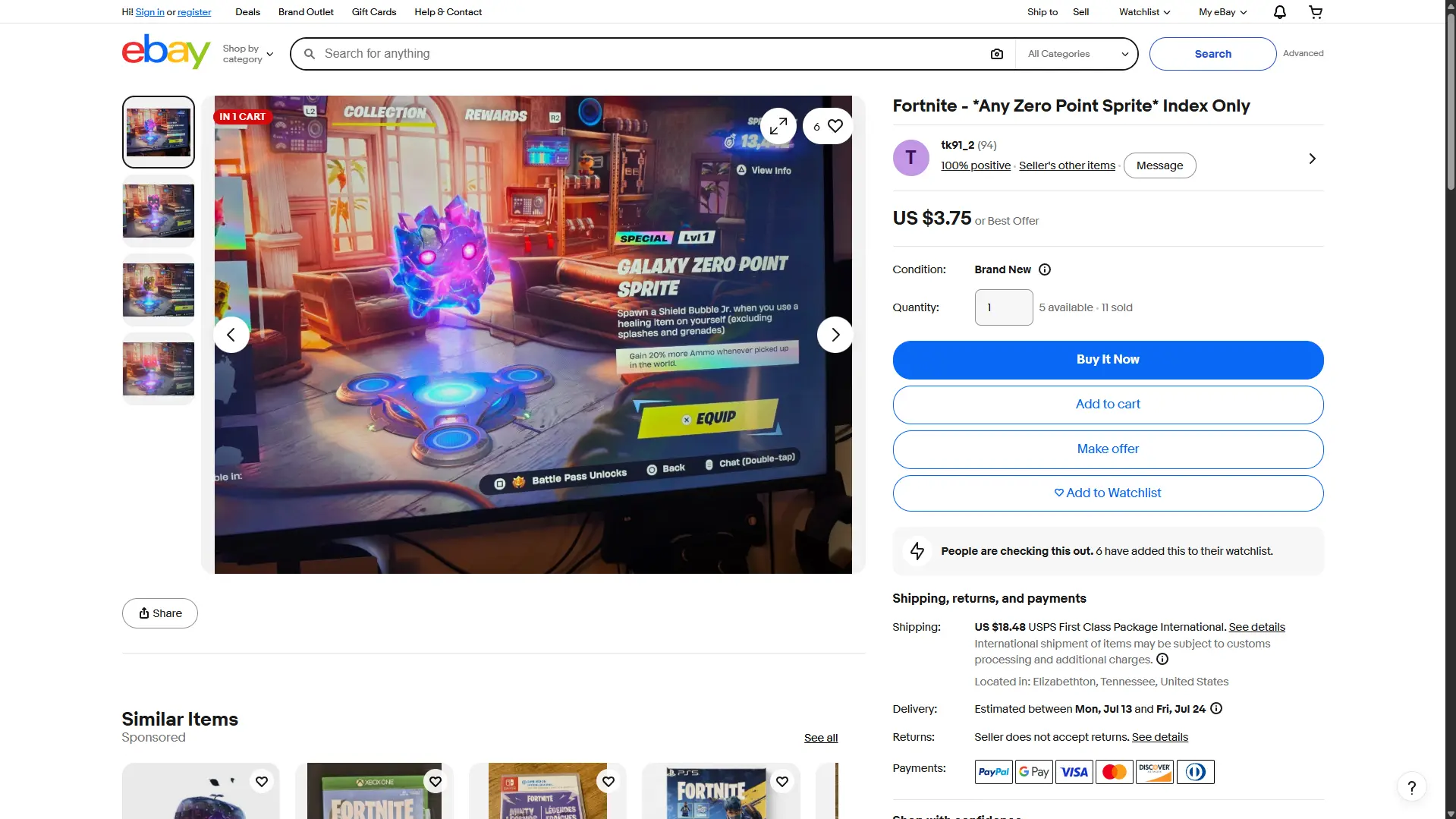Open the Gift Cards menu item
The height and width of the screenshot is (819, 1456).
click(374, 12)
